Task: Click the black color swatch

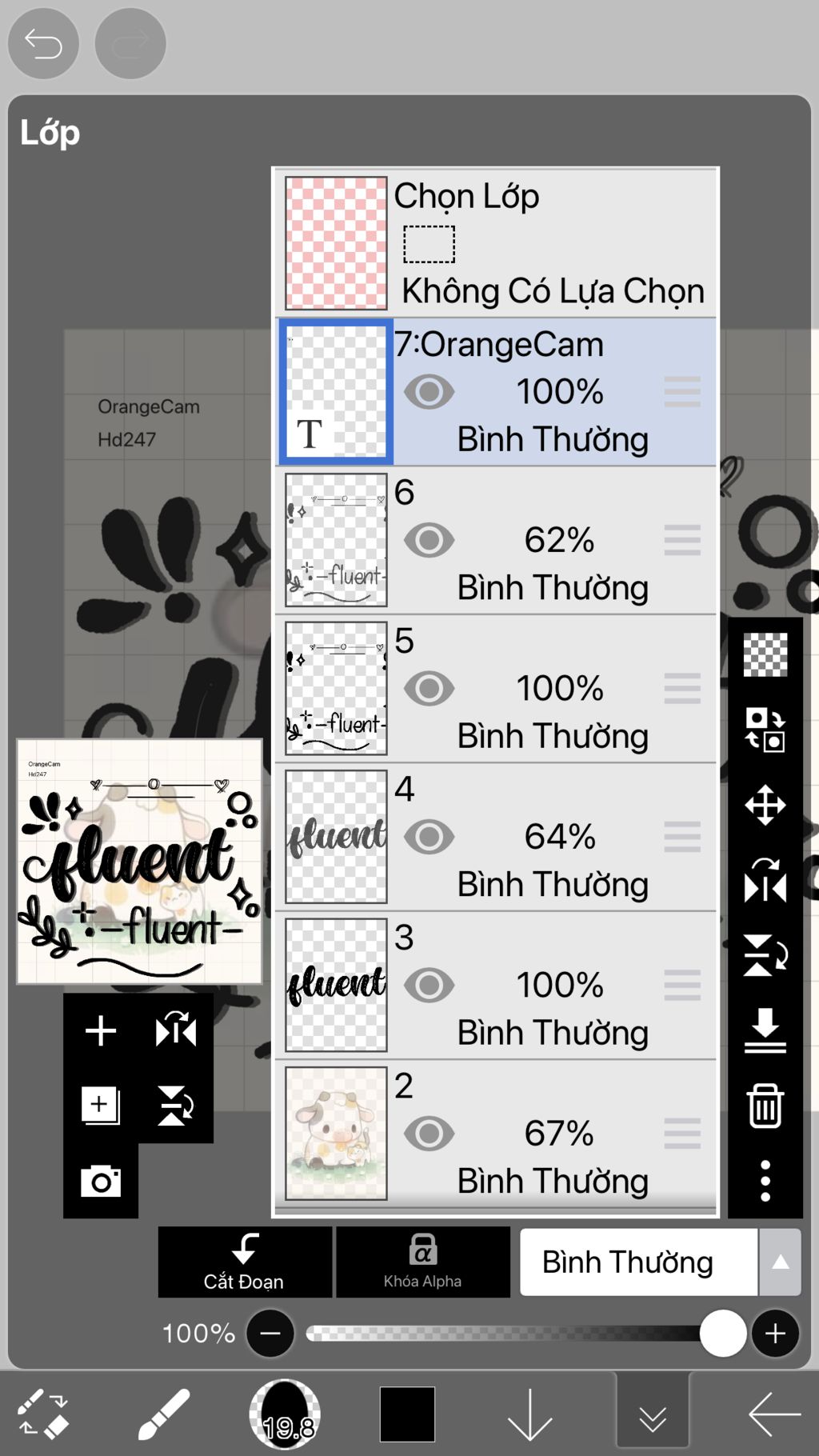Action: coord(408,1414)
